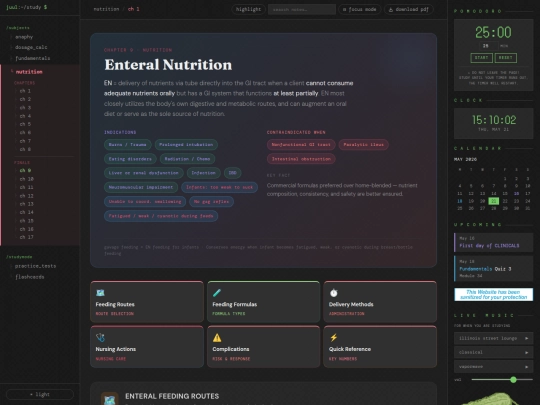Open chapter ch 5 in the sidebar
540x405 pixels.
25,124
